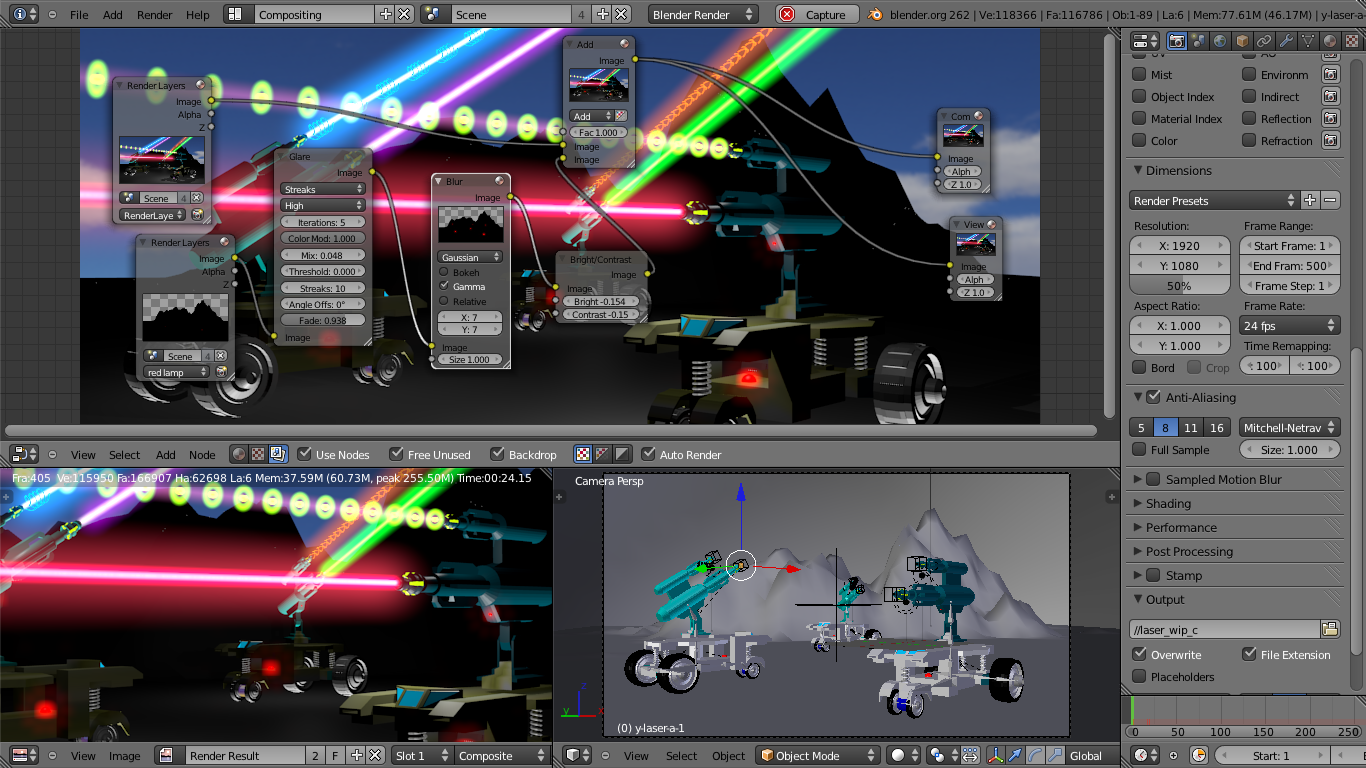Select the Translate manipulator arrow icon

click(1014, 756)
